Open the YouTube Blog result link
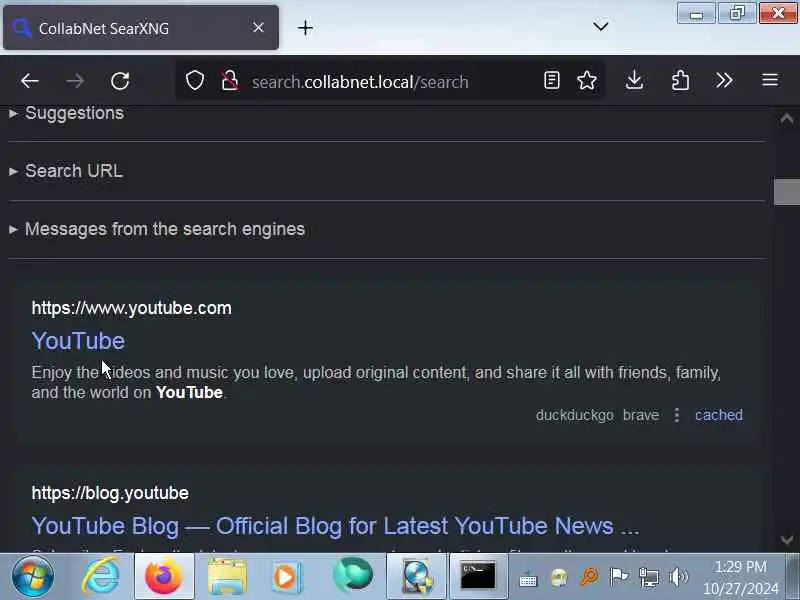800x600 pixels. coord(335,526)
